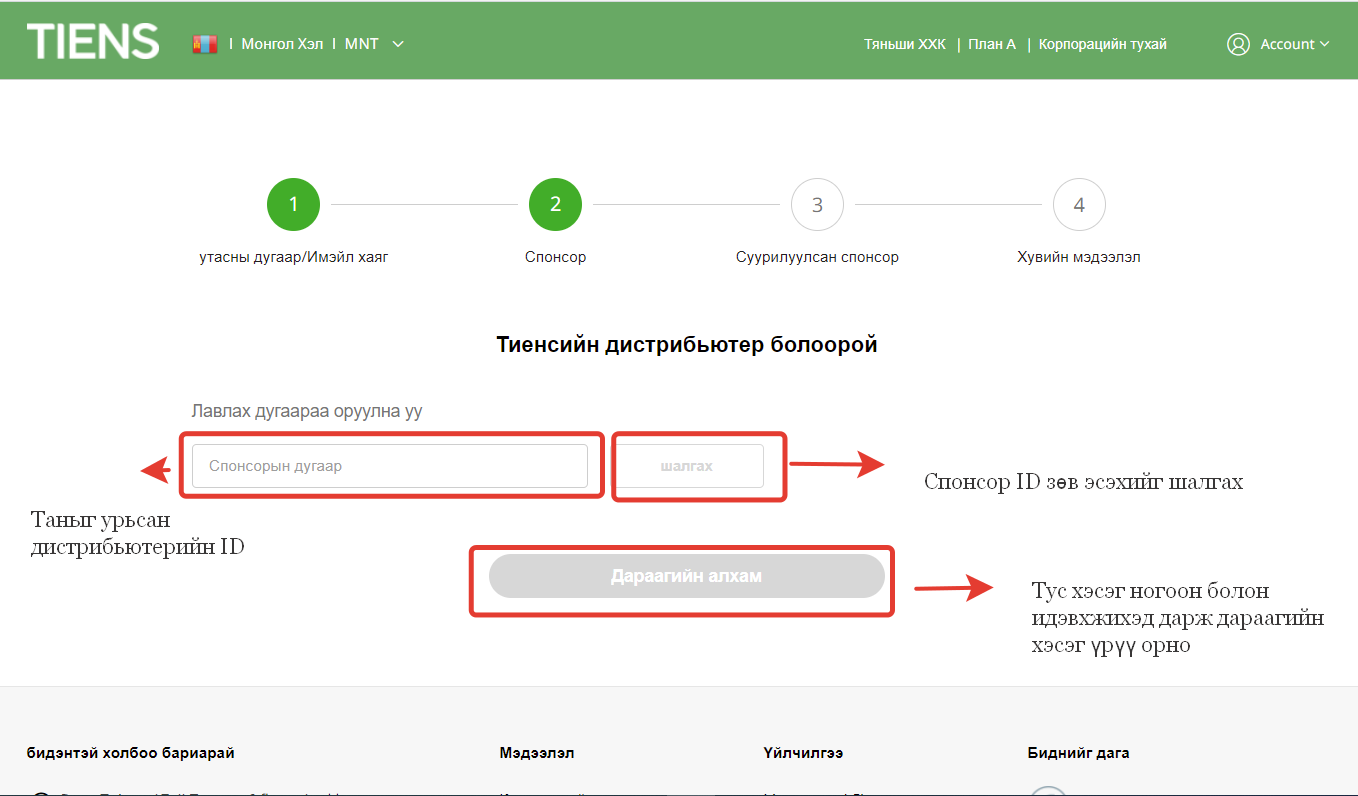Click the утасны дугаар/Имэйл хаяг step label
Screen dimensions: 1358x796
[x=293, y=257]
